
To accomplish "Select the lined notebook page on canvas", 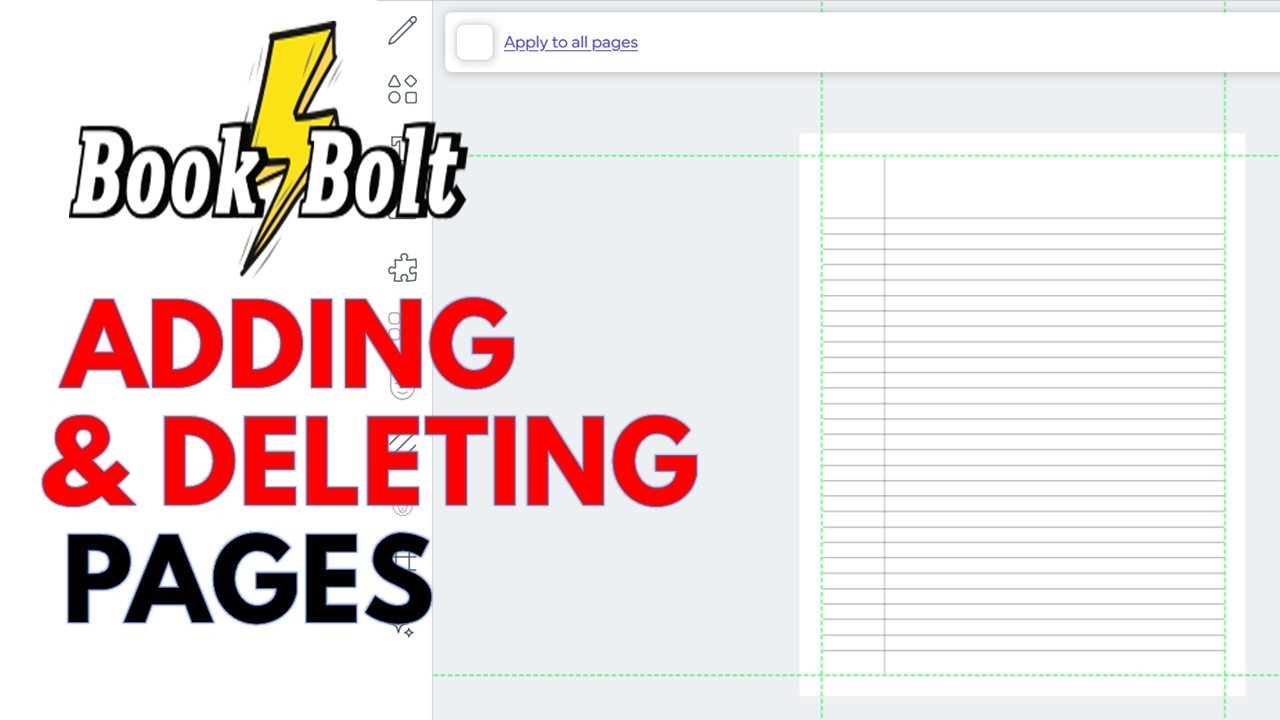I will tap(1022, 414).
